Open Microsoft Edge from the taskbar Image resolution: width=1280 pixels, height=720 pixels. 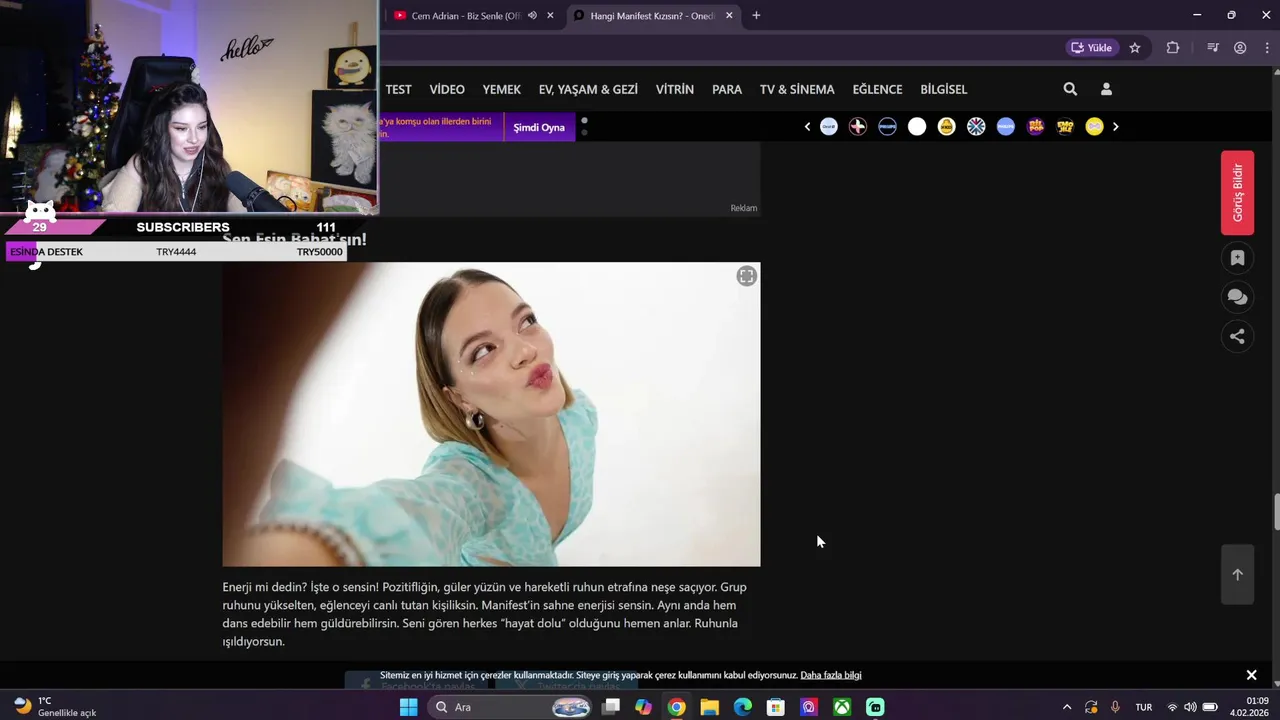pos(742,707)
